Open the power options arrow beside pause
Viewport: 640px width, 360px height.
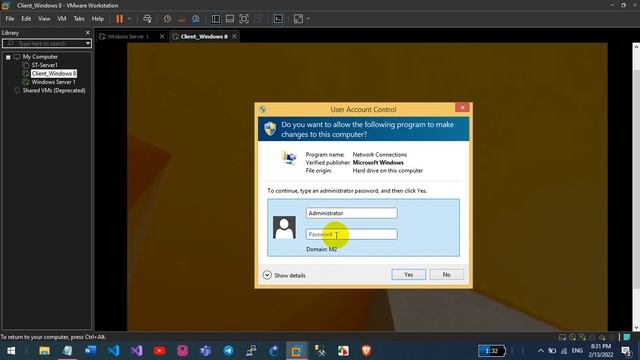click(129, 19)
